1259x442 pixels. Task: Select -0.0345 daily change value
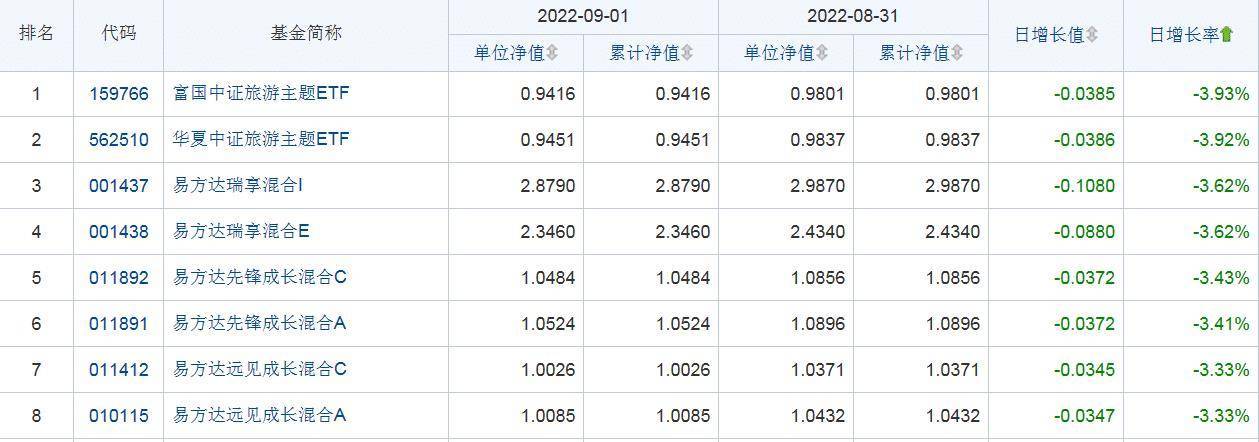[1084, 370]
